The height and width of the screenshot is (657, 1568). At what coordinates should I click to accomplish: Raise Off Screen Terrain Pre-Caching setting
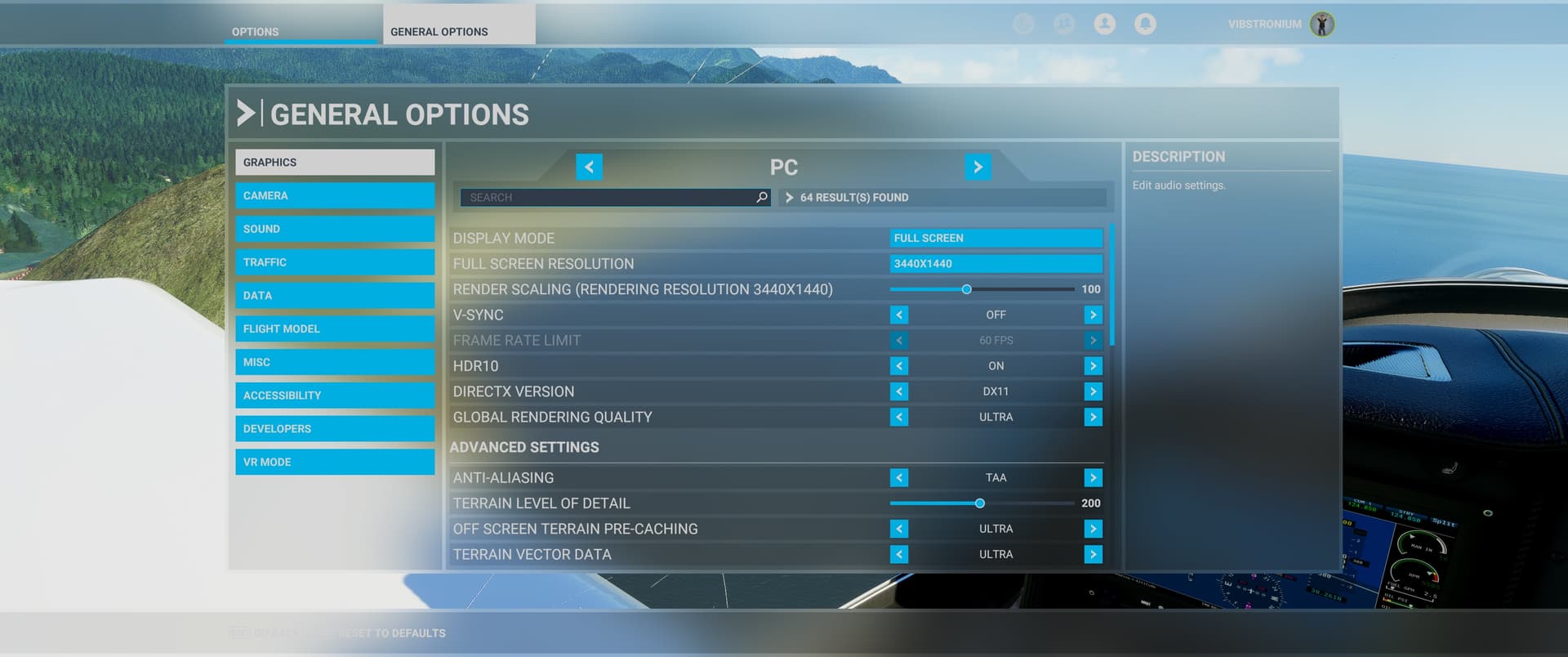point(1093,529)
